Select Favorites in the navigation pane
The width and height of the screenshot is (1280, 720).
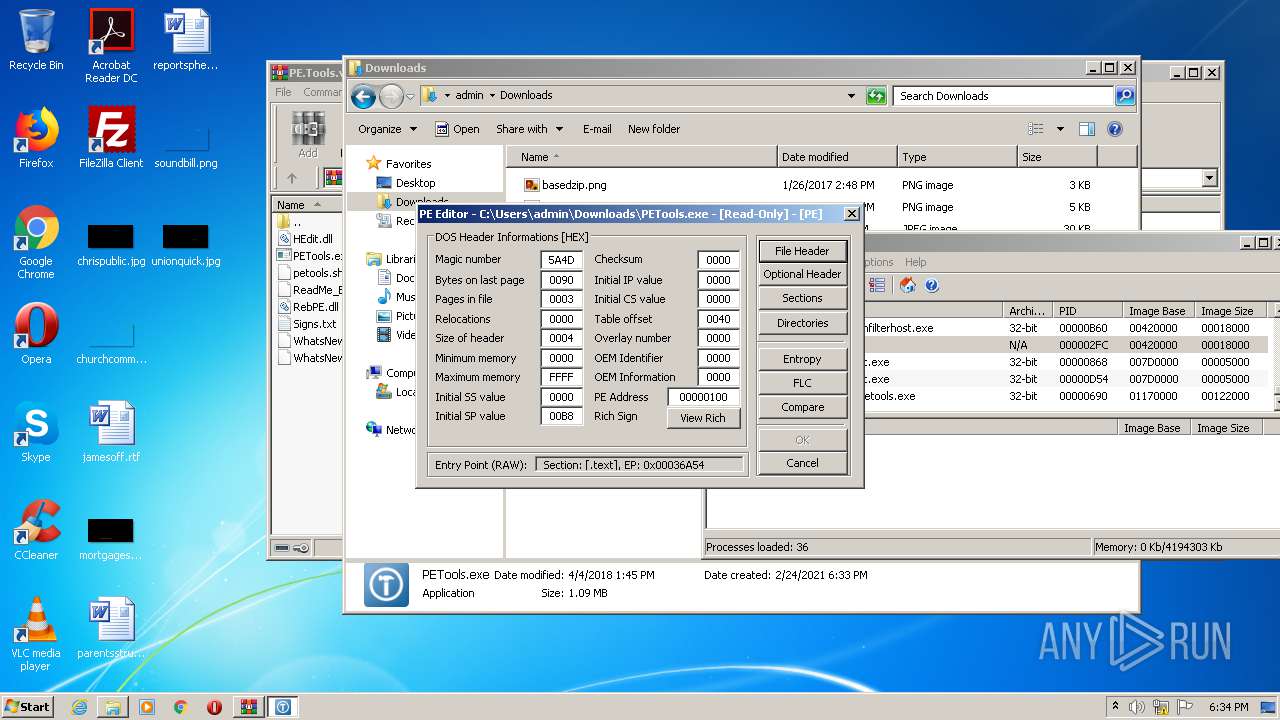[x=408, y=164]
